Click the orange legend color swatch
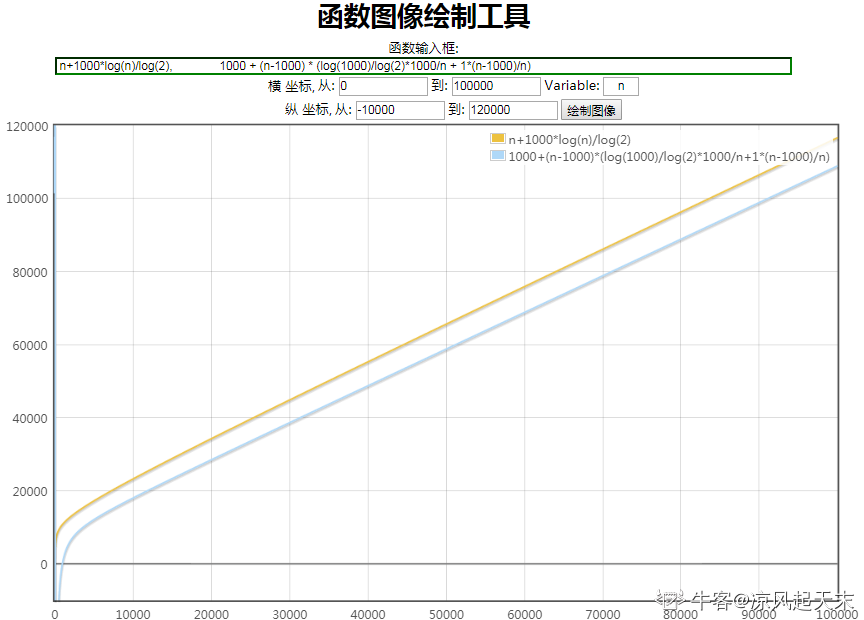Screen dimensions: 864x620 [x=498, y=139]
